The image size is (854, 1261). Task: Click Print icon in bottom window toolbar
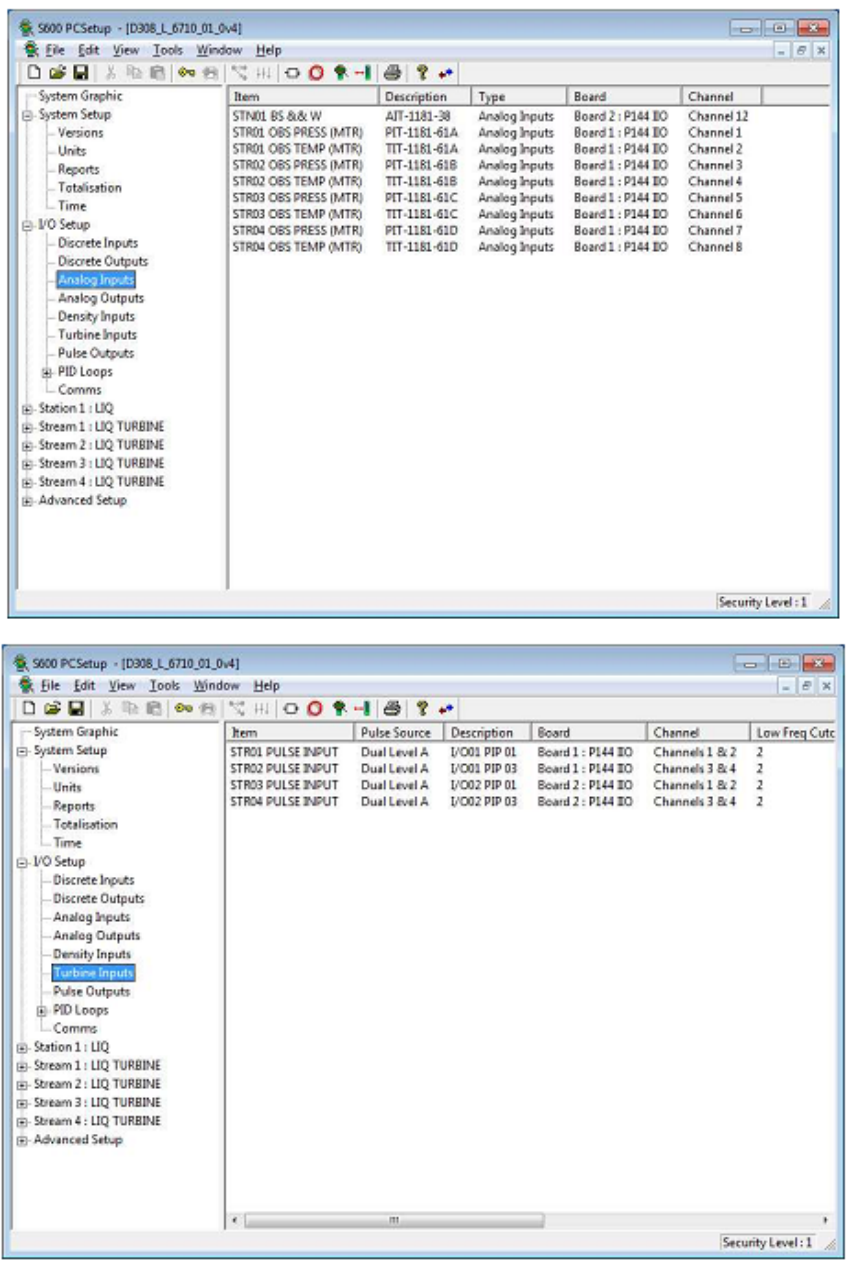click(x=391, y=709)
